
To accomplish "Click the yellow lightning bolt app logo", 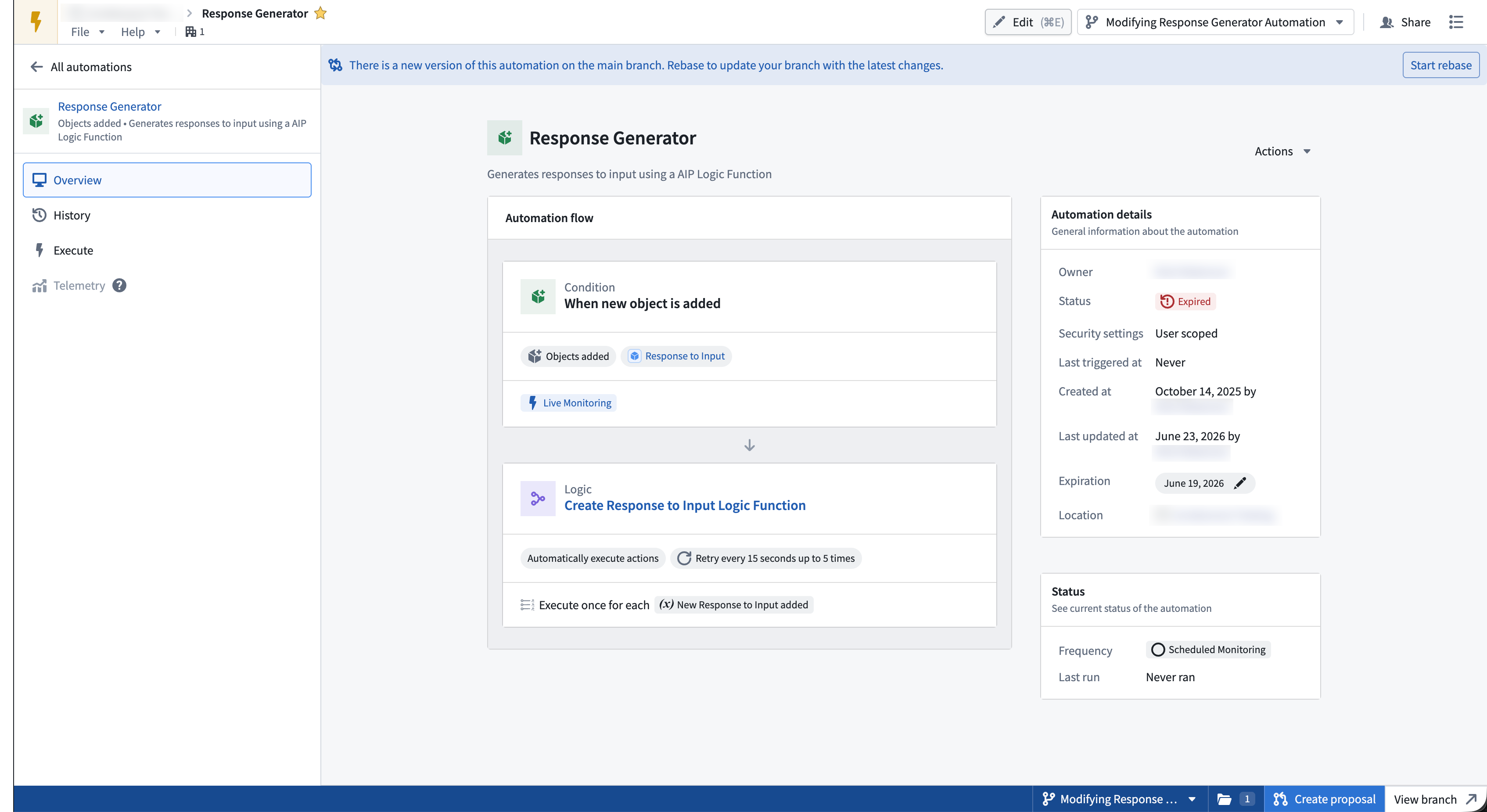I will click(x=36, y=22).
